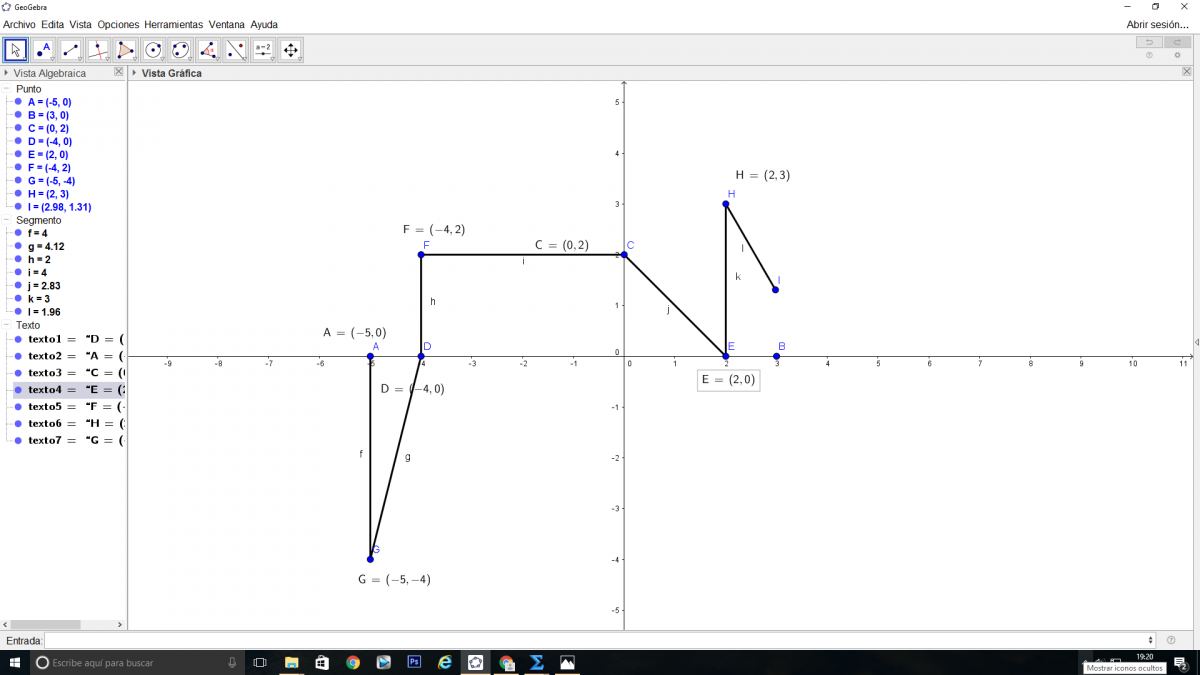Collapse the Segmento tree group
The width and height of the screenshot is (1200, 675).
[8, 220]
